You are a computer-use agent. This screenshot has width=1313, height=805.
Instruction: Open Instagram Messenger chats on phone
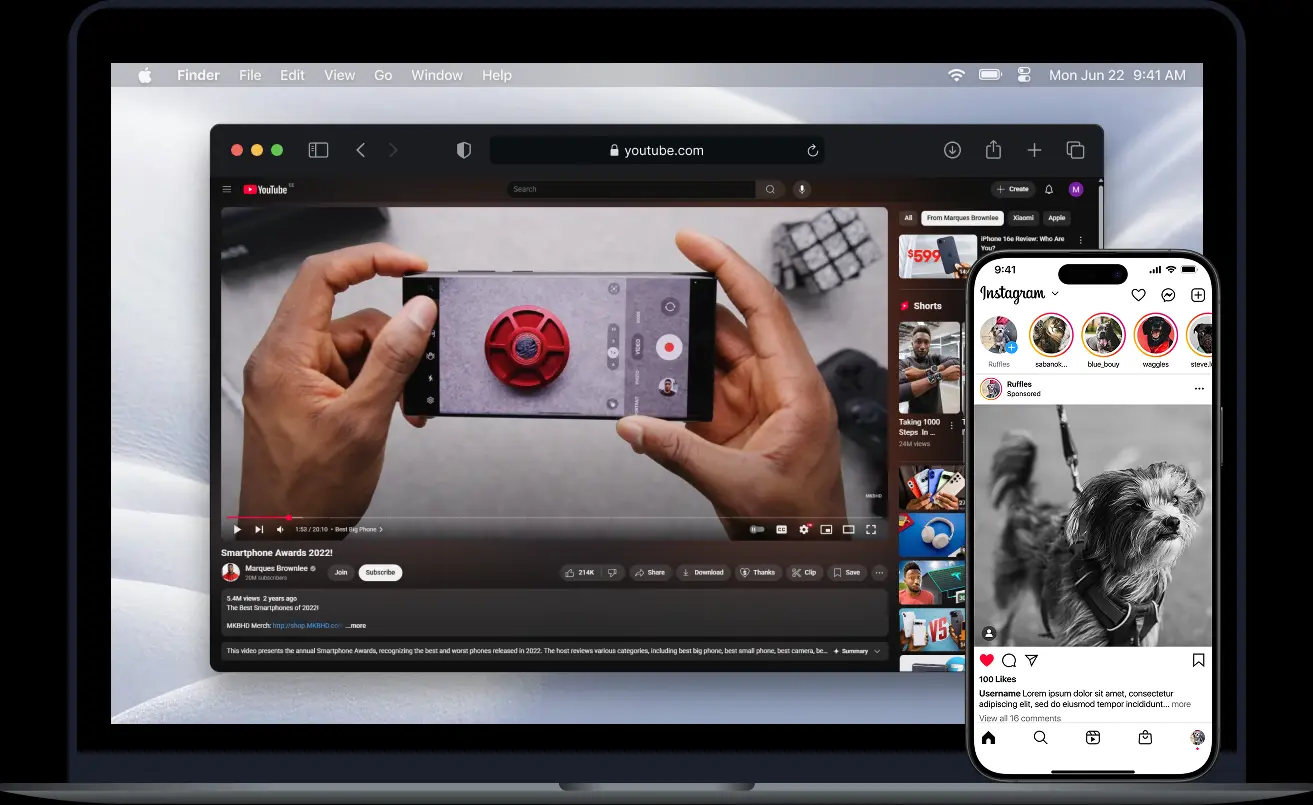1168,295
